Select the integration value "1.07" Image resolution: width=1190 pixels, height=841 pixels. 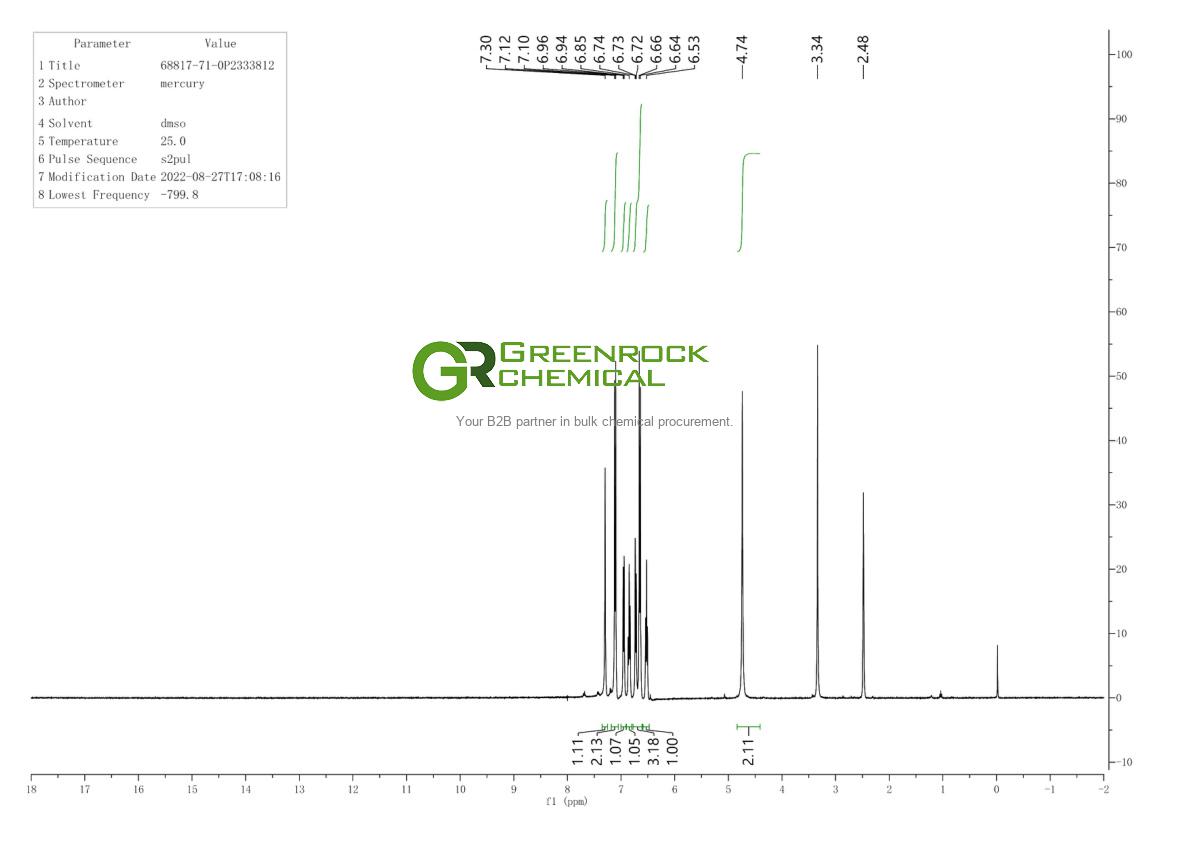click(616, 751)
